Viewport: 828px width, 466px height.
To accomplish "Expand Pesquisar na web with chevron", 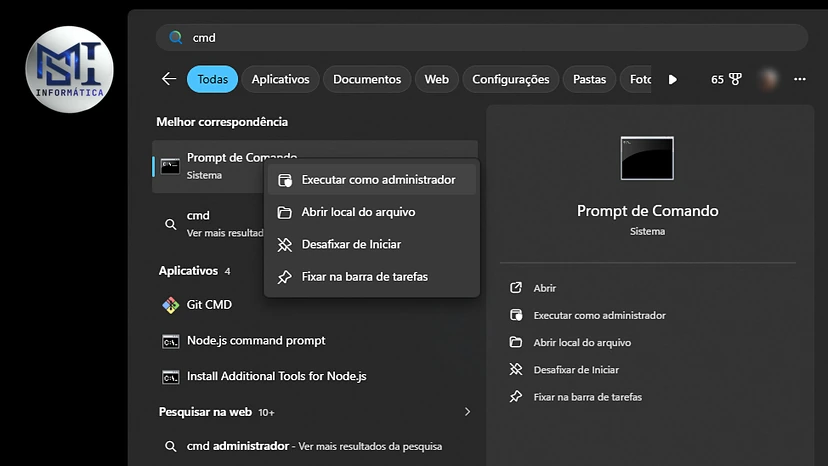I will tap(467, 412).
